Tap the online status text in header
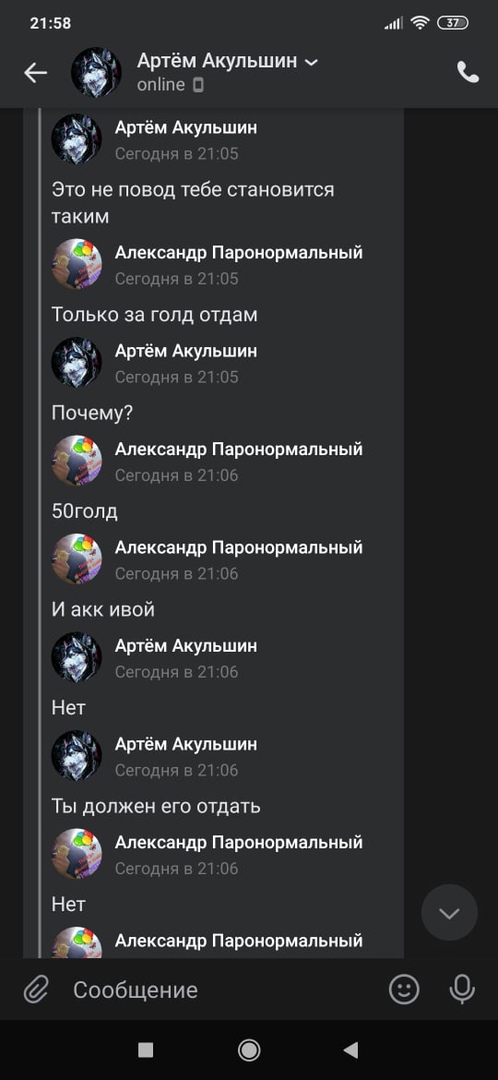The height and width of the screenshot is (1080, 498). [160, 85]
